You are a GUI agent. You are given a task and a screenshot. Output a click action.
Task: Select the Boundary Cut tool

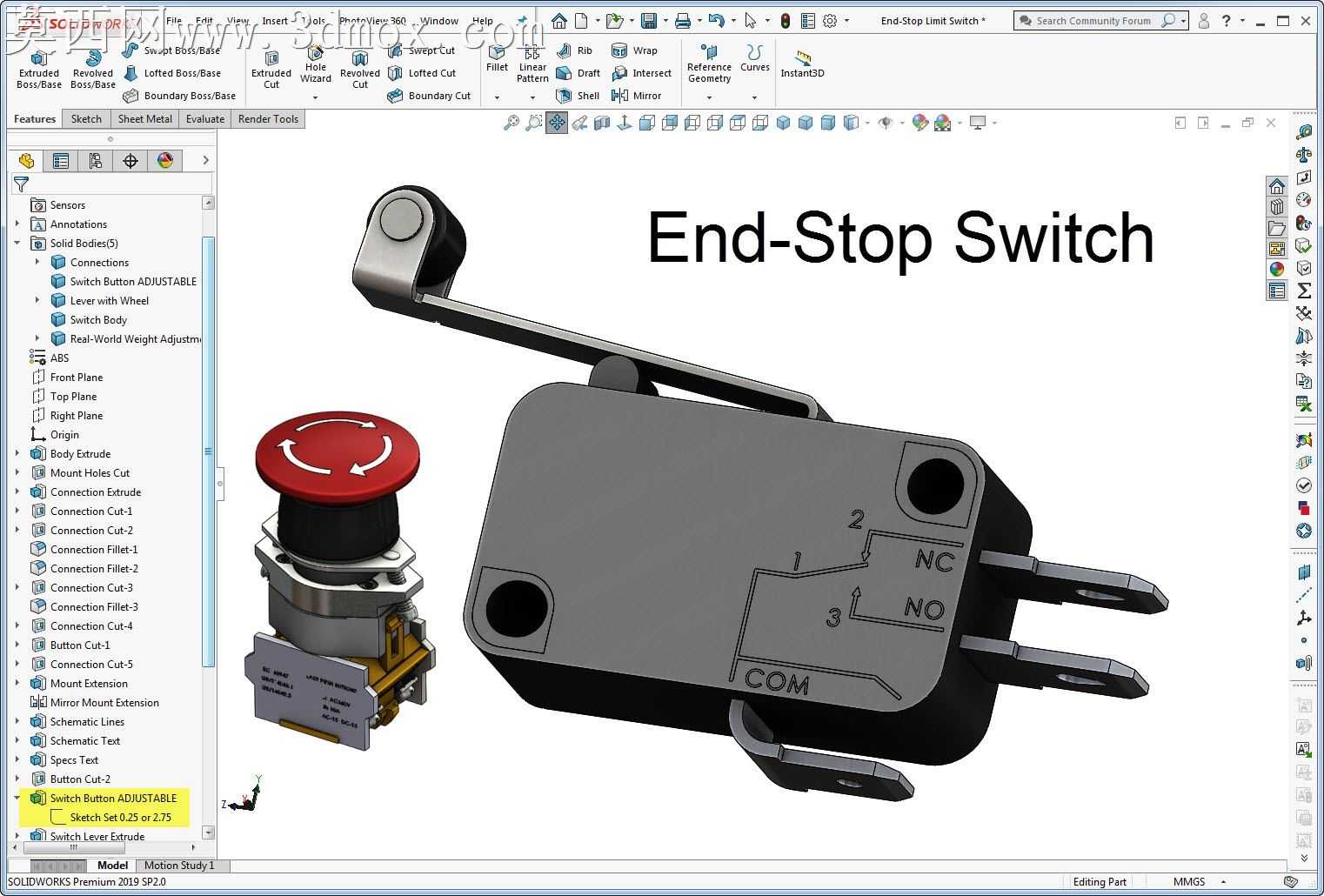430,96
